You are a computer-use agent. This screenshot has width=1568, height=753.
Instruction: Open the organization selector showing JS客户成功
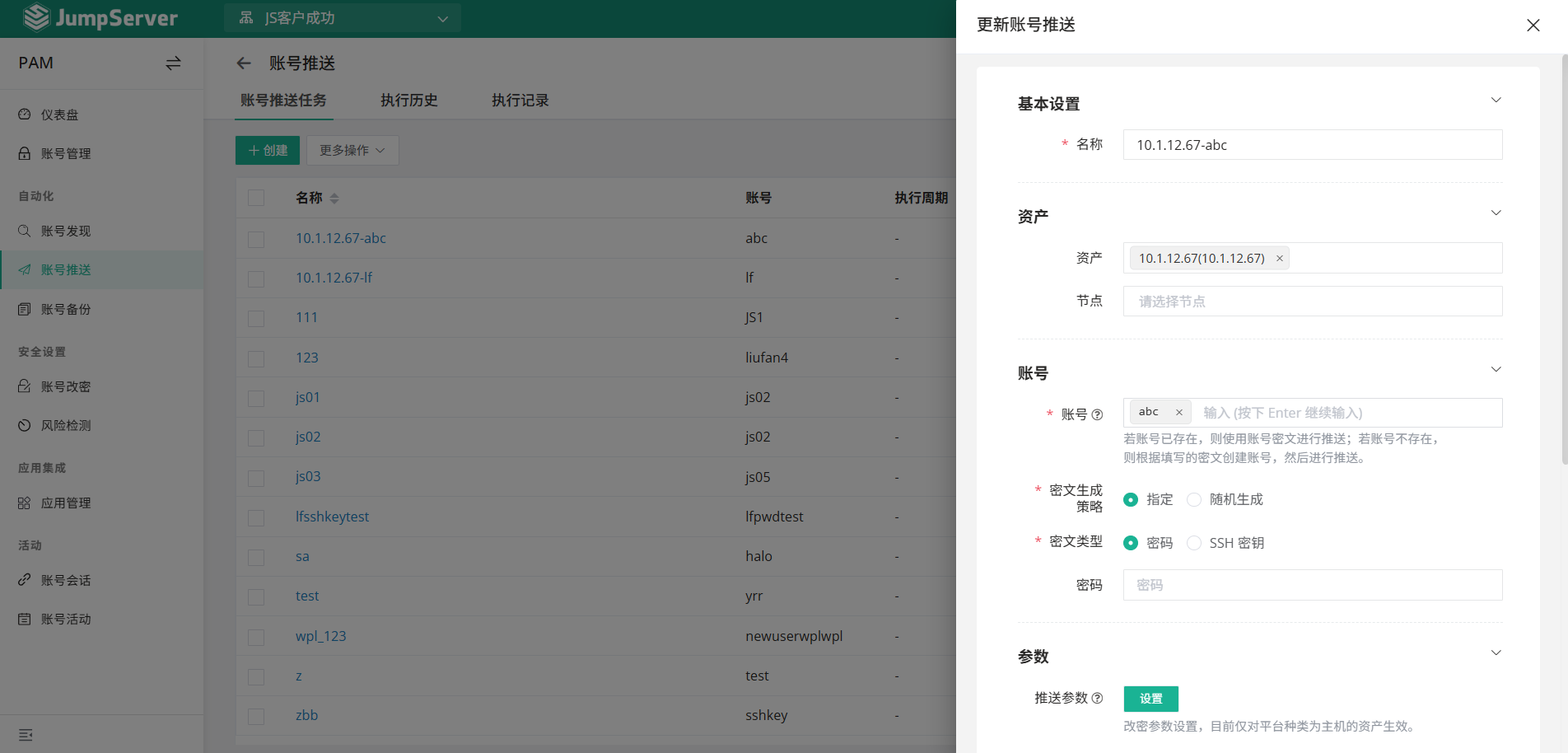343,17
